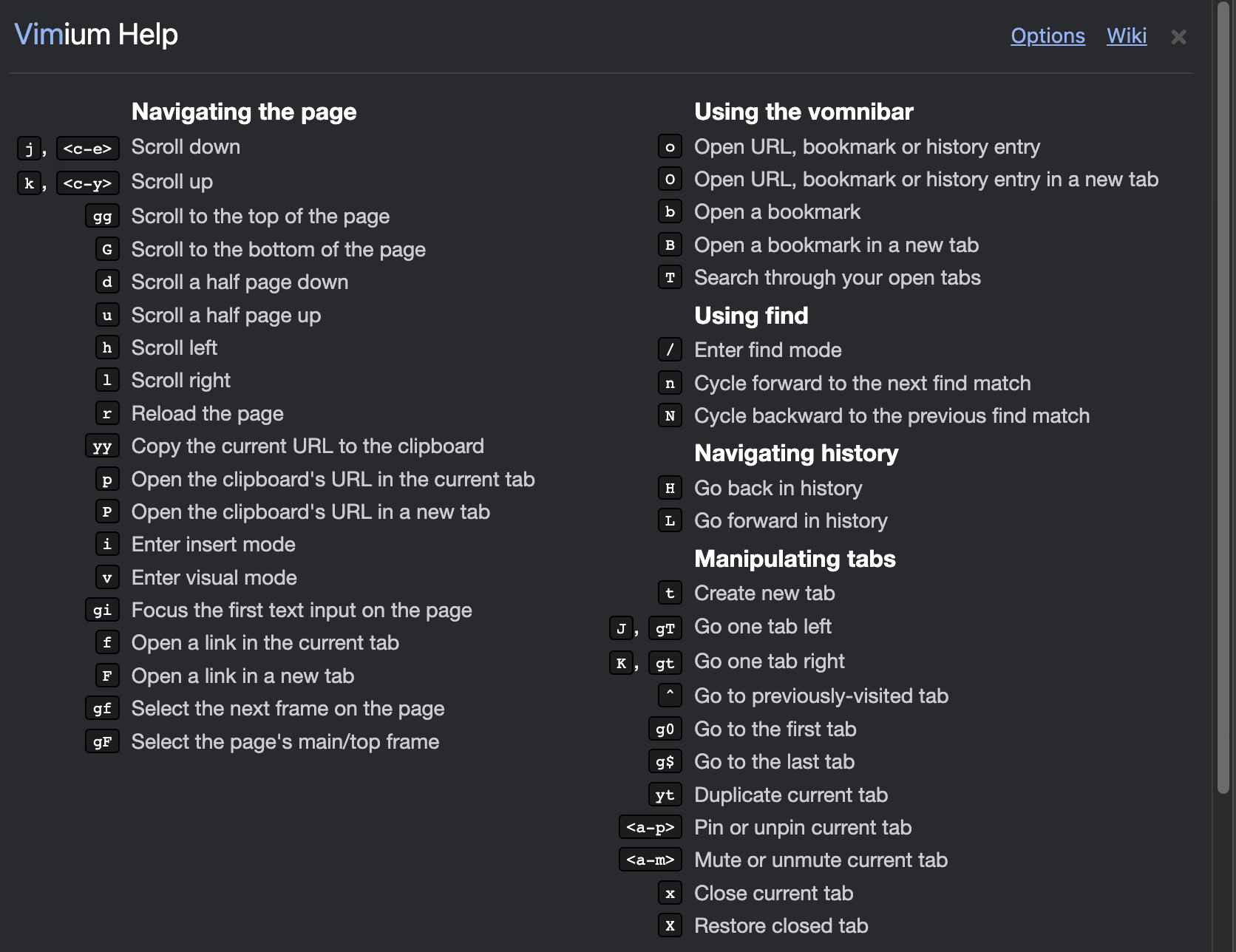1236x952 pixels.
Task: Click the 'T' search tabs key badge
Action: [670, 277]
